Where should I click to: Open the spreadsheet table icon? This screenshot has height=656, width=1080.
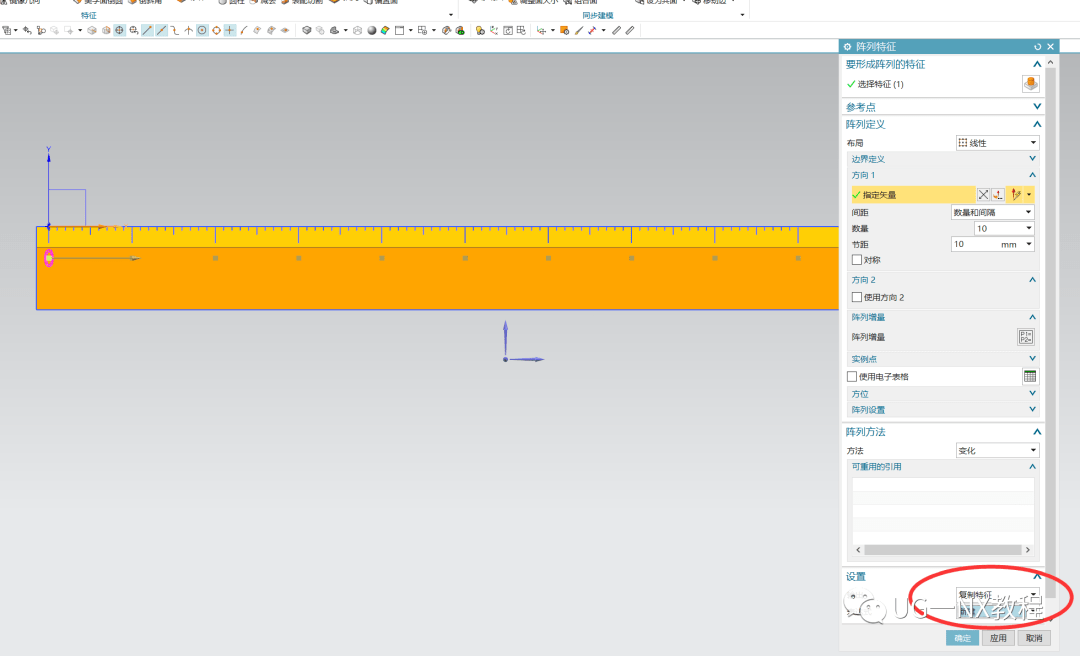point(1030,376)
